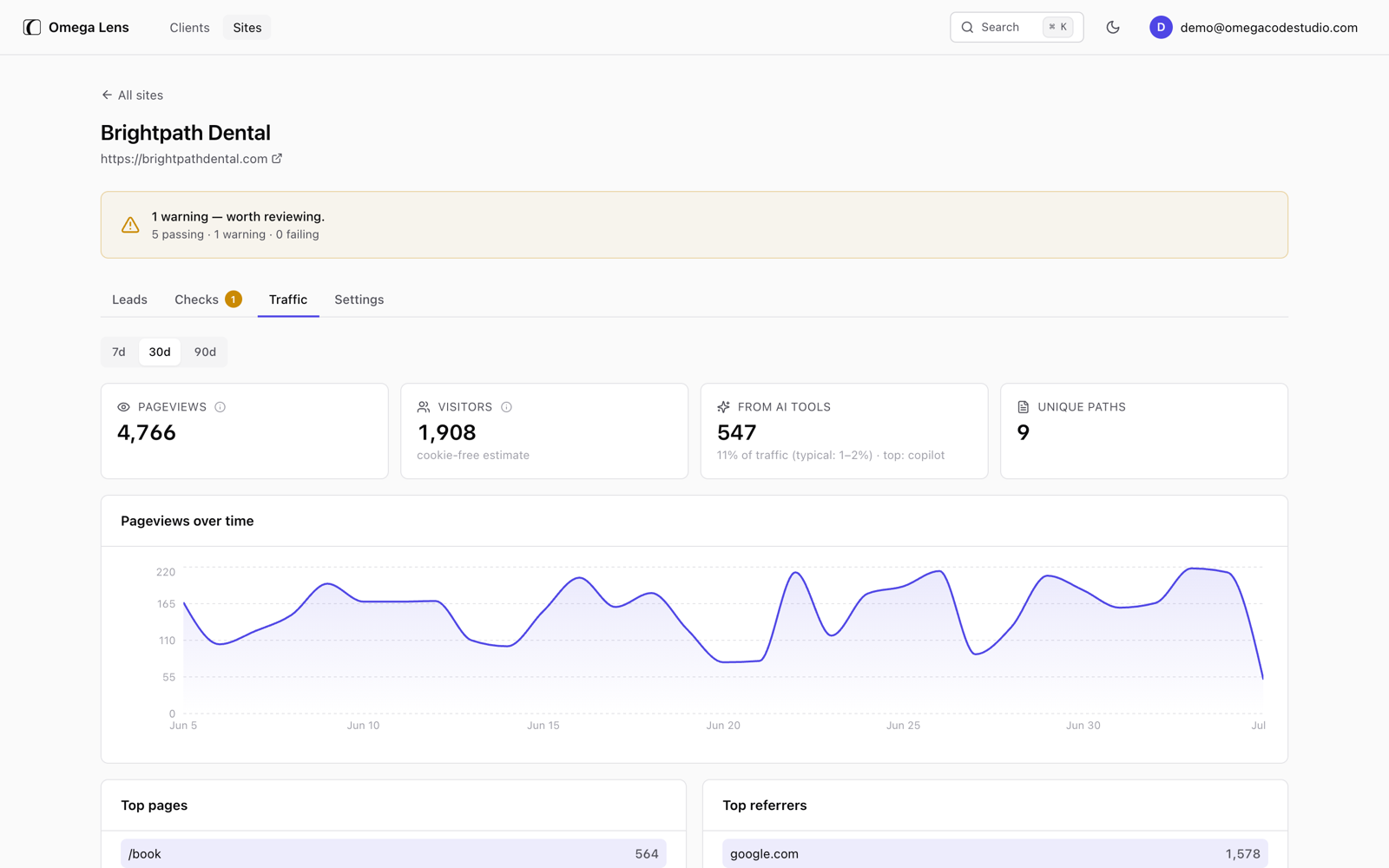Go back via All sites link

coord(132,95)
